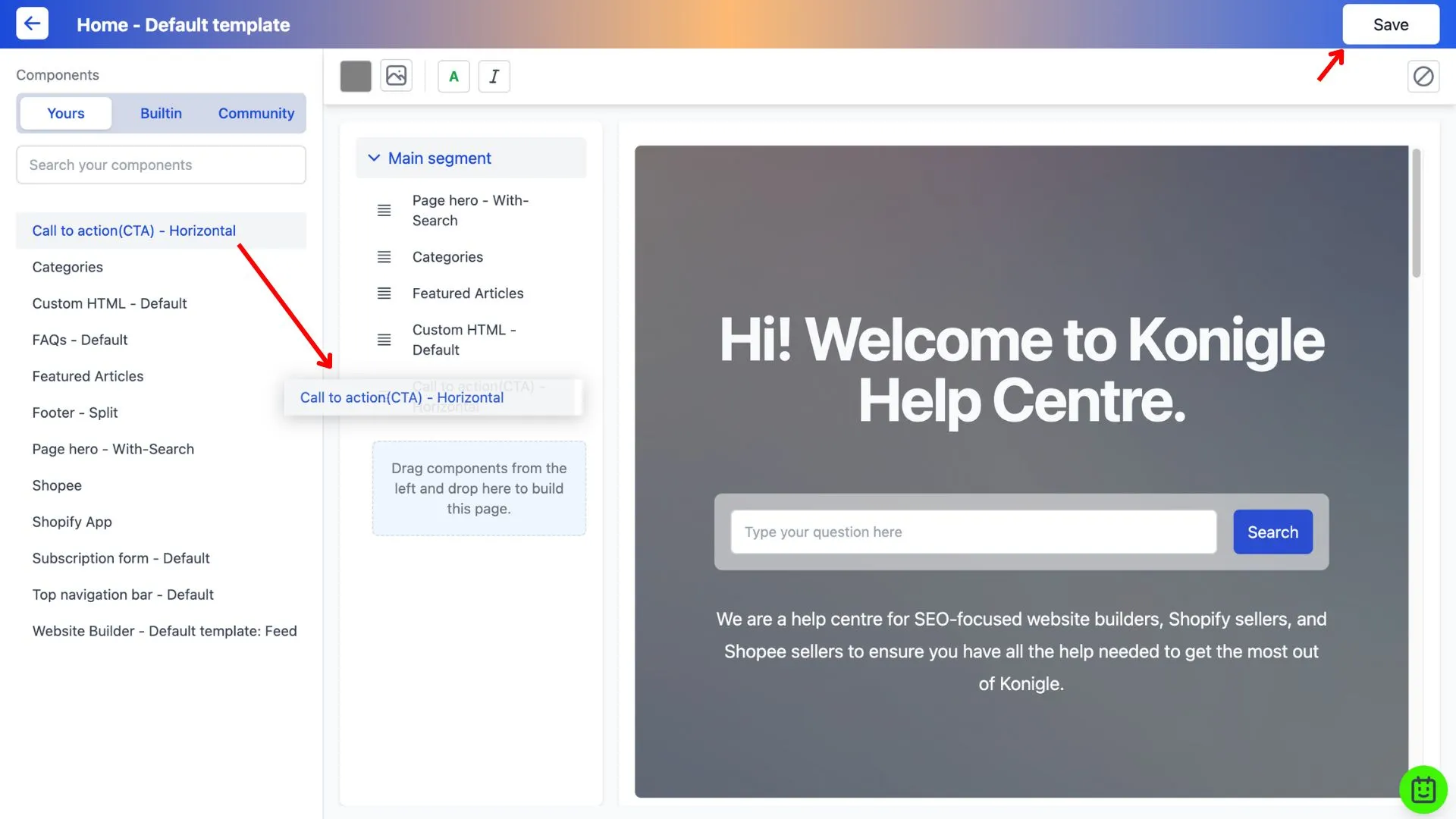Open Categories in the Main segment list
1456x819 pixels.
pos(447,257)
